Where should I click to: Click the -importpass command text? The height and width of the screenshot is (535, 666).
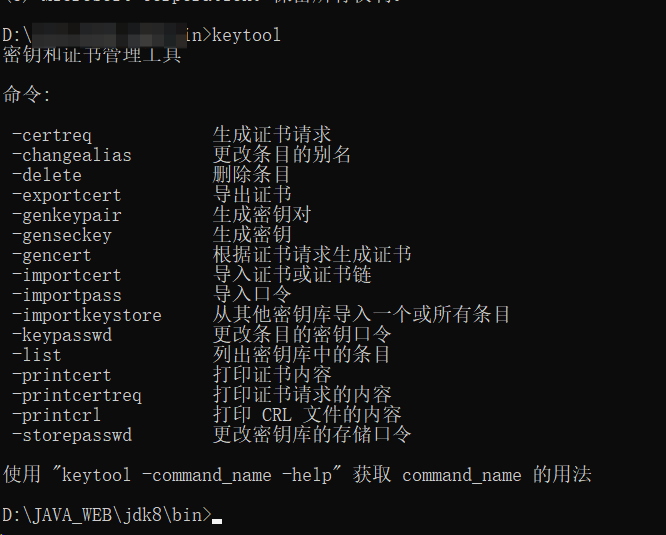(67, 295)
